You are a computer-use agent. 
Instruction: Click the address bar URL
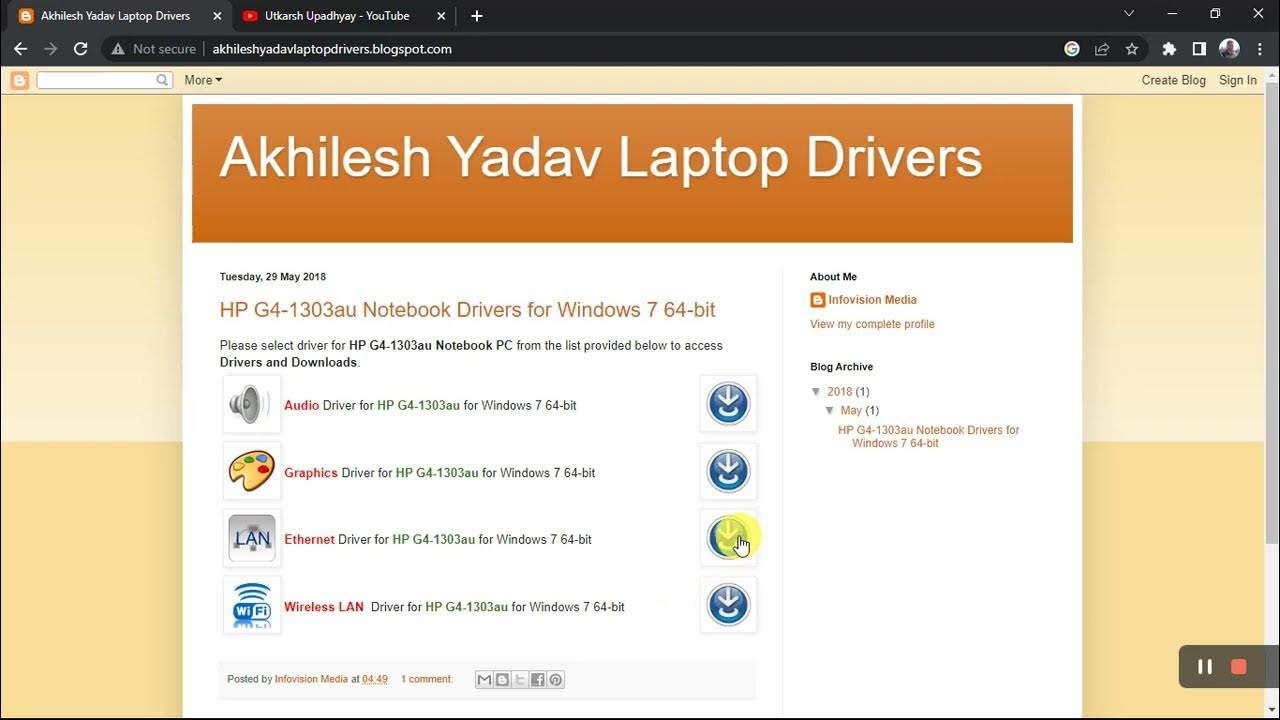pyautogui.click(x=332, y=49)
